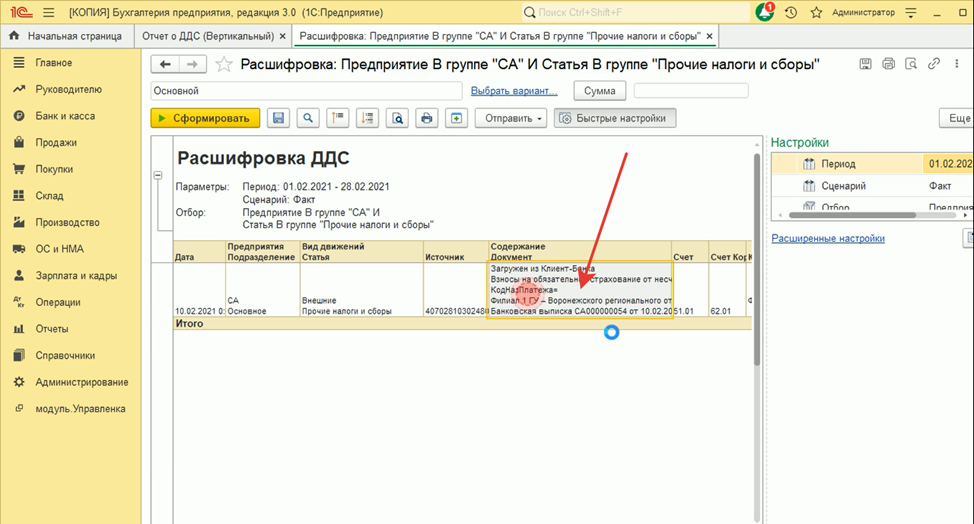Image resolution: width=974 pixels, height=524 pixels.
Task: Collapse the report group minus box
Action: click(158, 176)
